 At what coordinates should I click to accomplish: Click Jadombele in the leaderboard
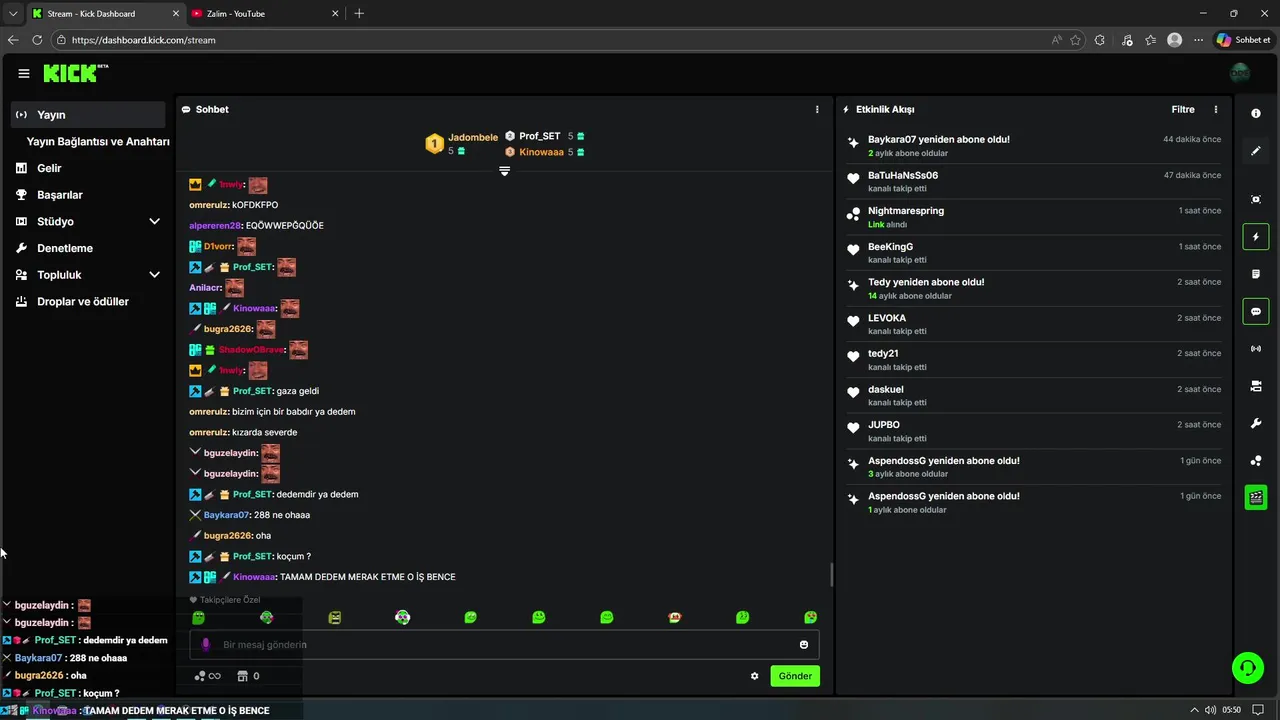pyautogui.click(x=473, y=137)
